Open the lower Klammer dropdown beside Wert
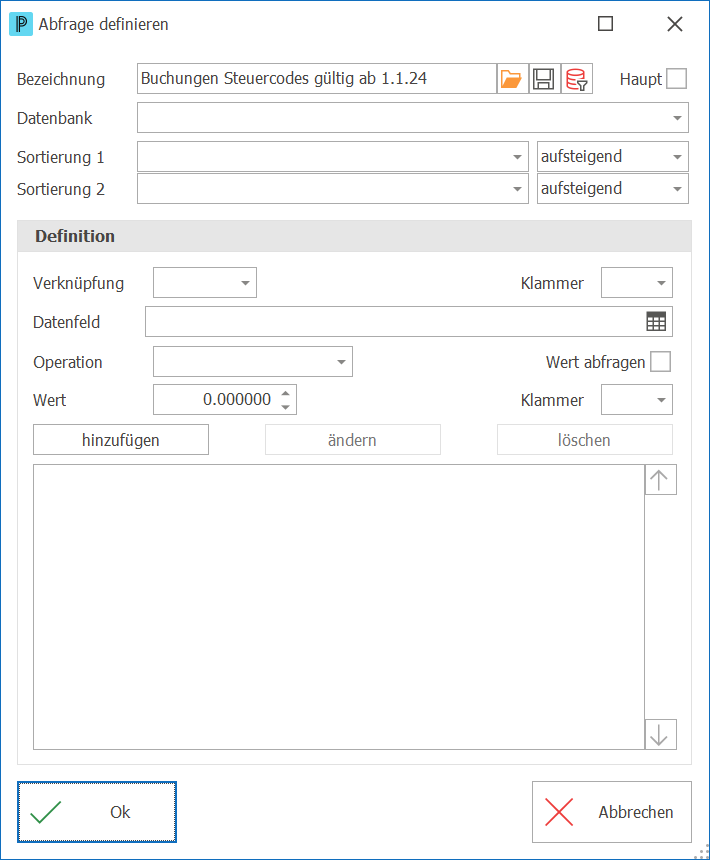Viewport: 710px width, 860px height. pyautogui.click(x=637, y=399)
